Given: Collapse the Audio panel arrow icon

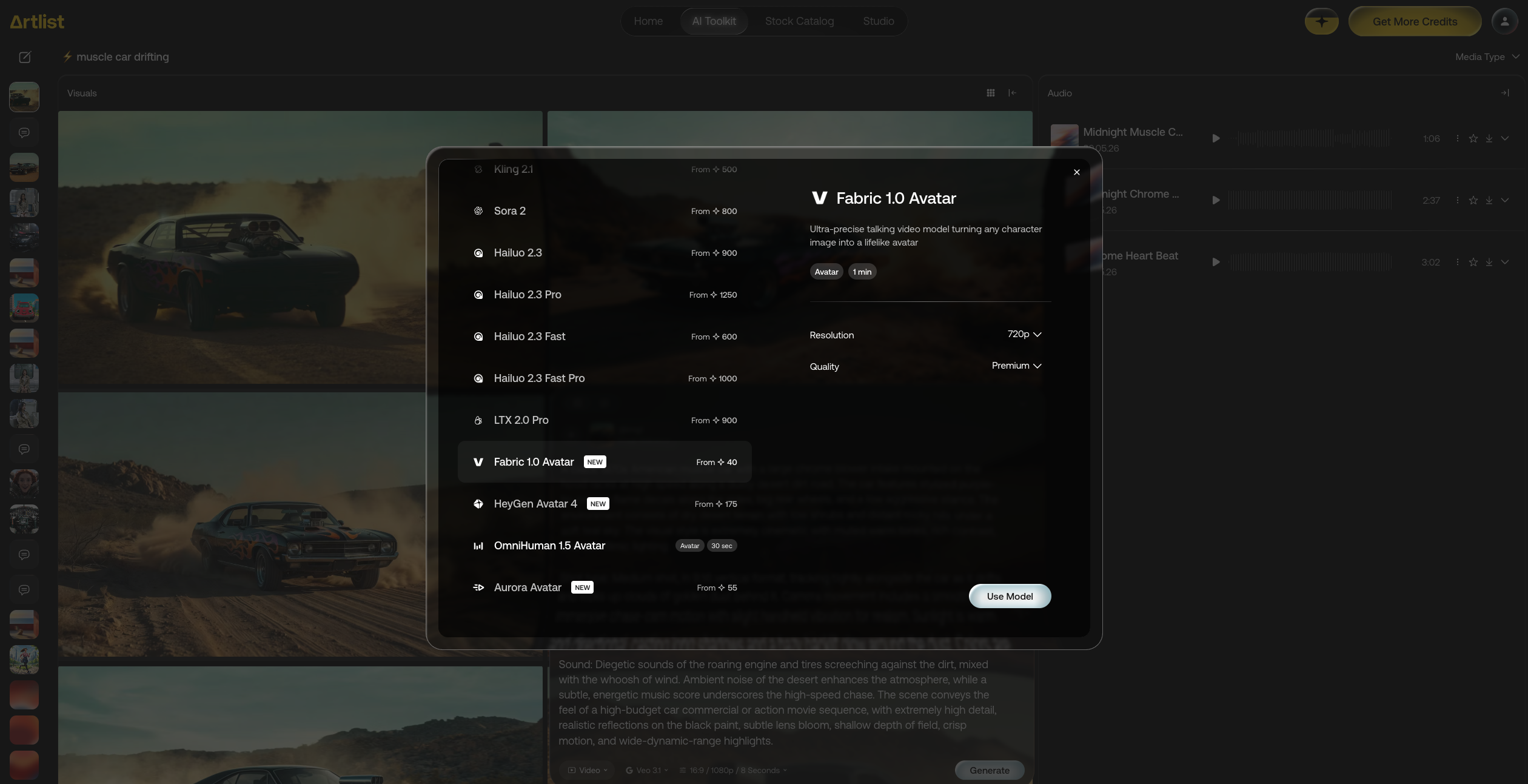Looking at the screenshot, I should pyautogui.click(x=1505, y=93).
